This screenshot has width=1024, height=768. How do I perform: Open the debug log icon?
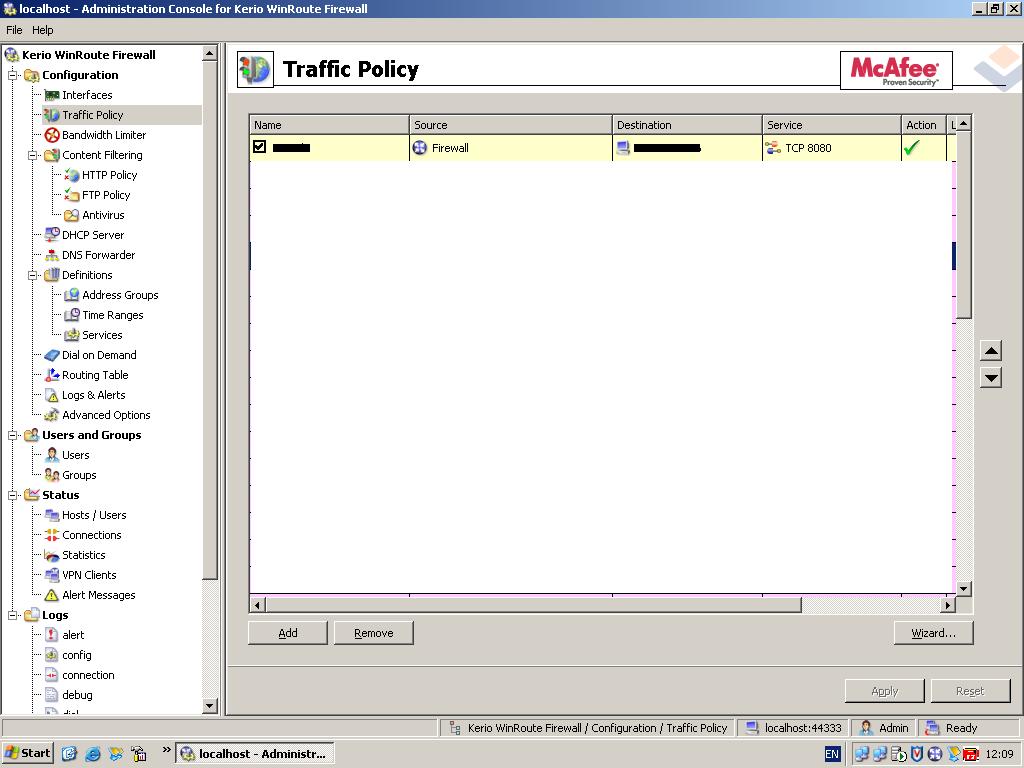click(x=52, y=696)
